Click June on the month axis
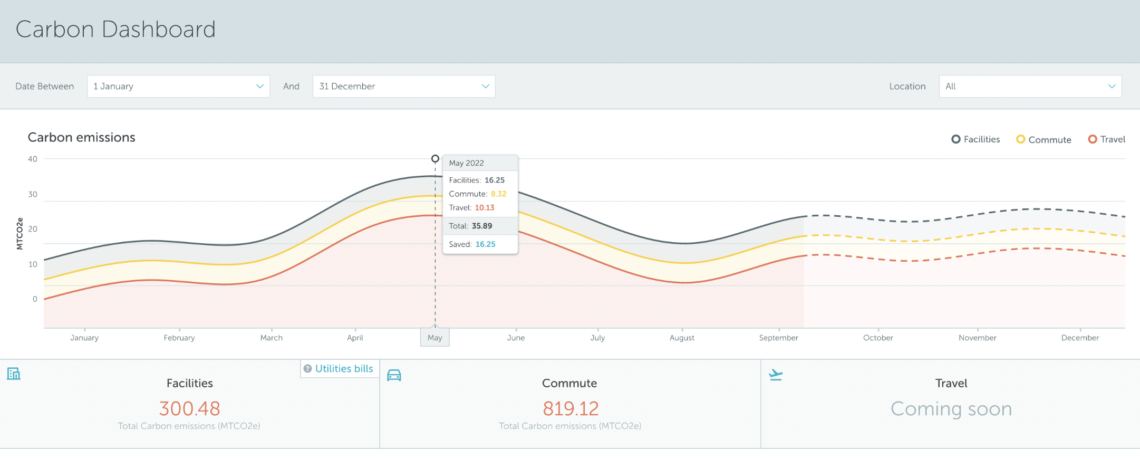The height and width of the screenshot is (458, 1140). coord(515,338)
